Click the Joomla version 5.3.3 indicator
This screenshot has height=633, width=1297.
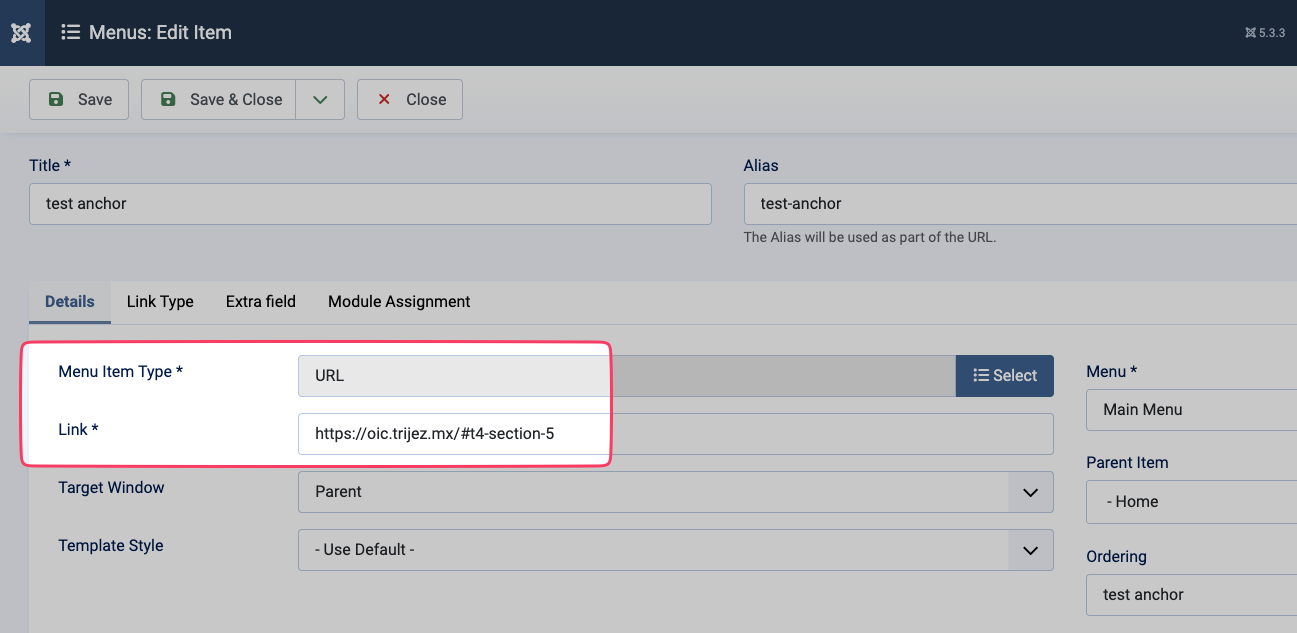1264,33
